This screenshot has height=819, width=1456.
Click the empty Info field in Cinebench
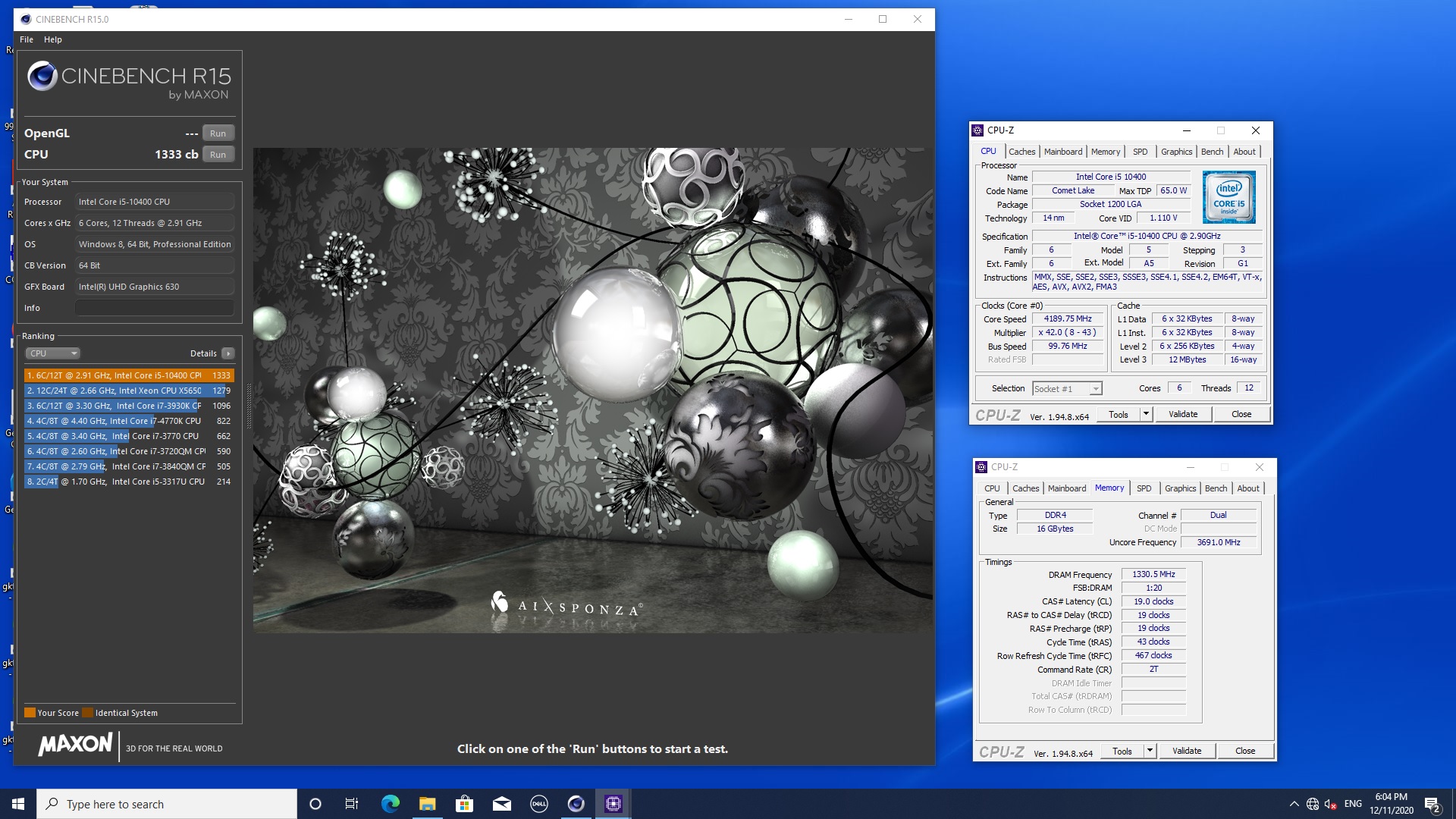(155, 308)
